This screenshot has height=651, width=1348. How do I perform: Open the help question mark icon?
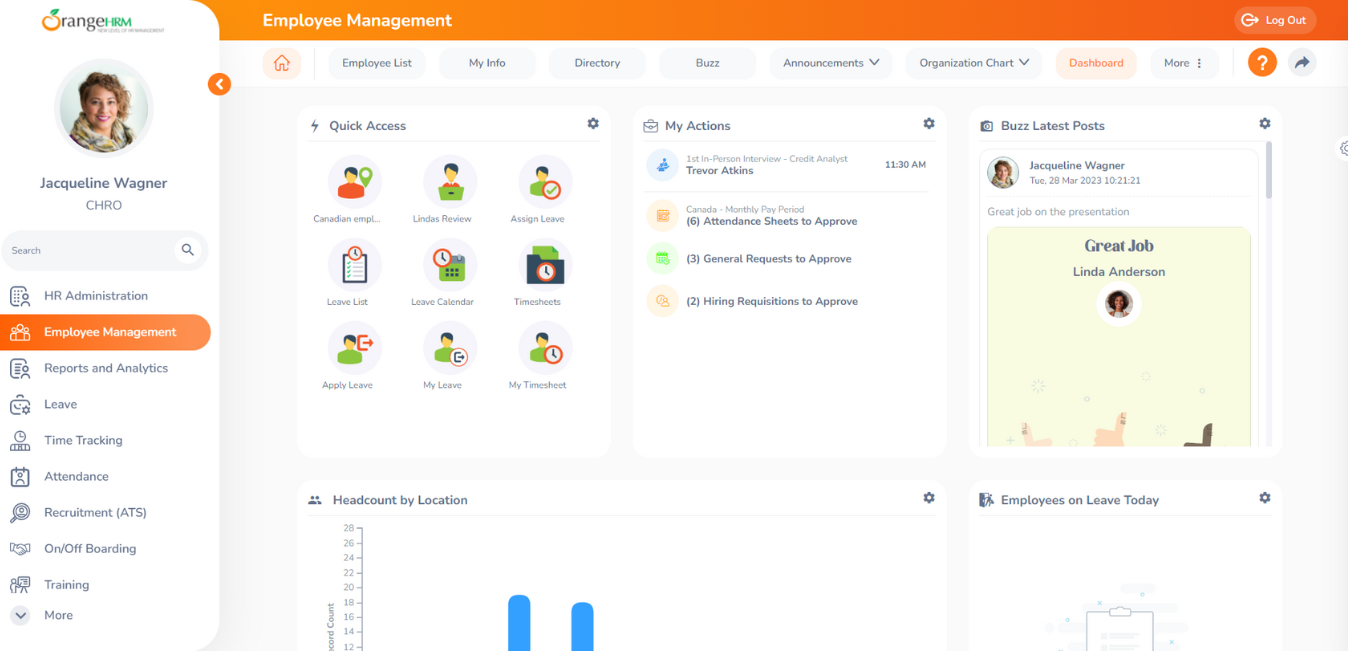tap(1262, 62)
